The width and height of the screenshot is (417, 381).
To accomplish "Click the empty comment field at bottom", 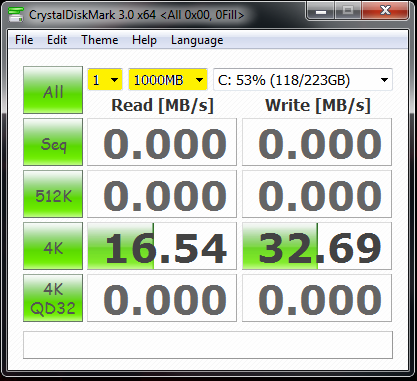I will pyautogui.click(x=208, y=345).
